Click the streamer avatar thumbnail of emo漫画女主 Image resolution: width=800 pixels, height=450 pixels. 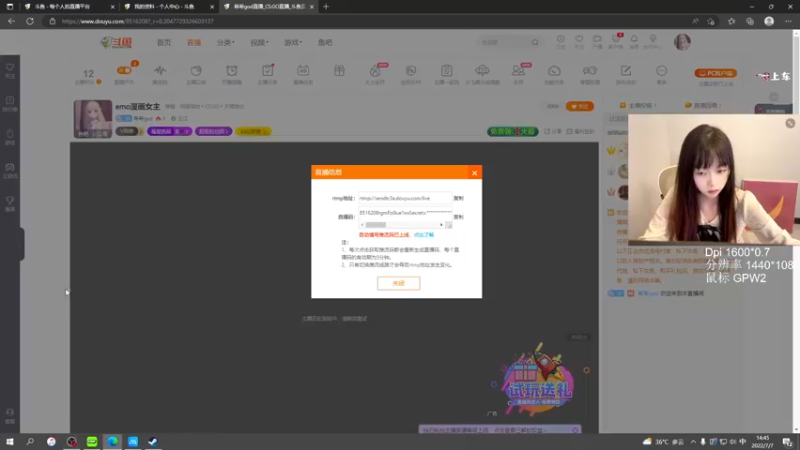[x=93, y=119]
